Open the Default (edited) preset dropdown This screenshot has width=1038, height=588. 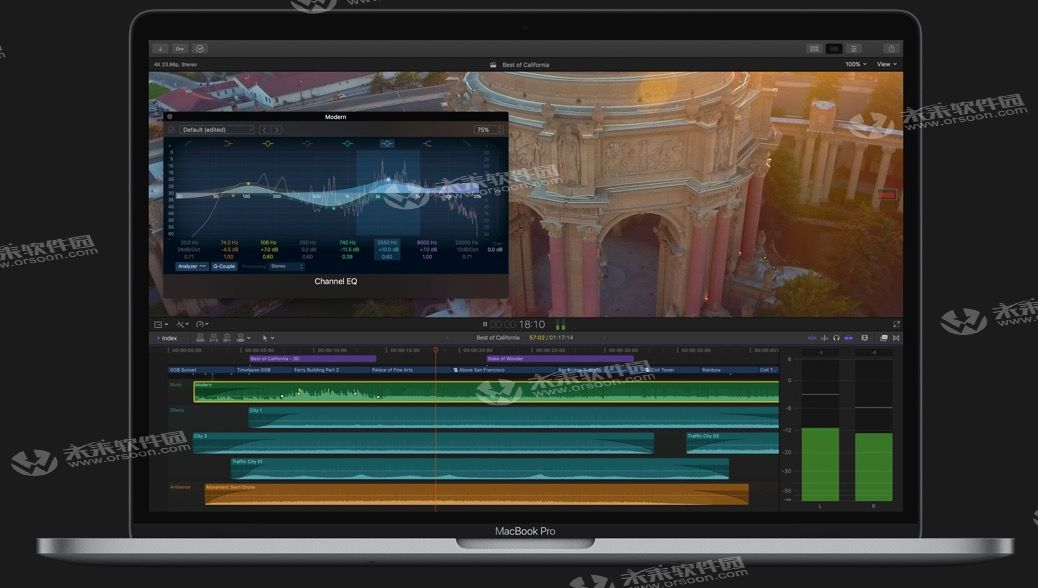[217, 130]
